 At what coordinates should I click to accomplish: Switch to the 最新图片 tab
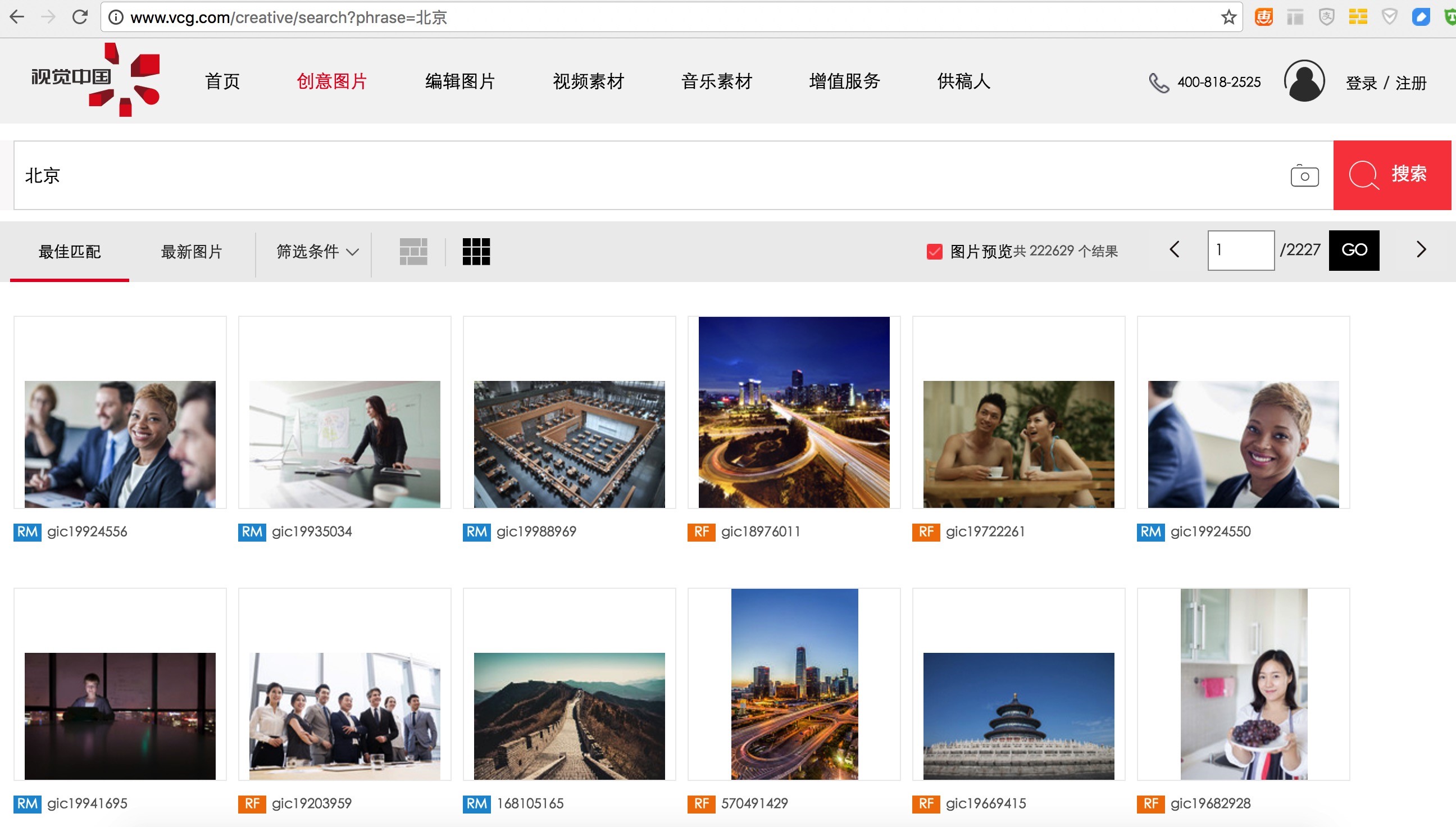(192, 251)
